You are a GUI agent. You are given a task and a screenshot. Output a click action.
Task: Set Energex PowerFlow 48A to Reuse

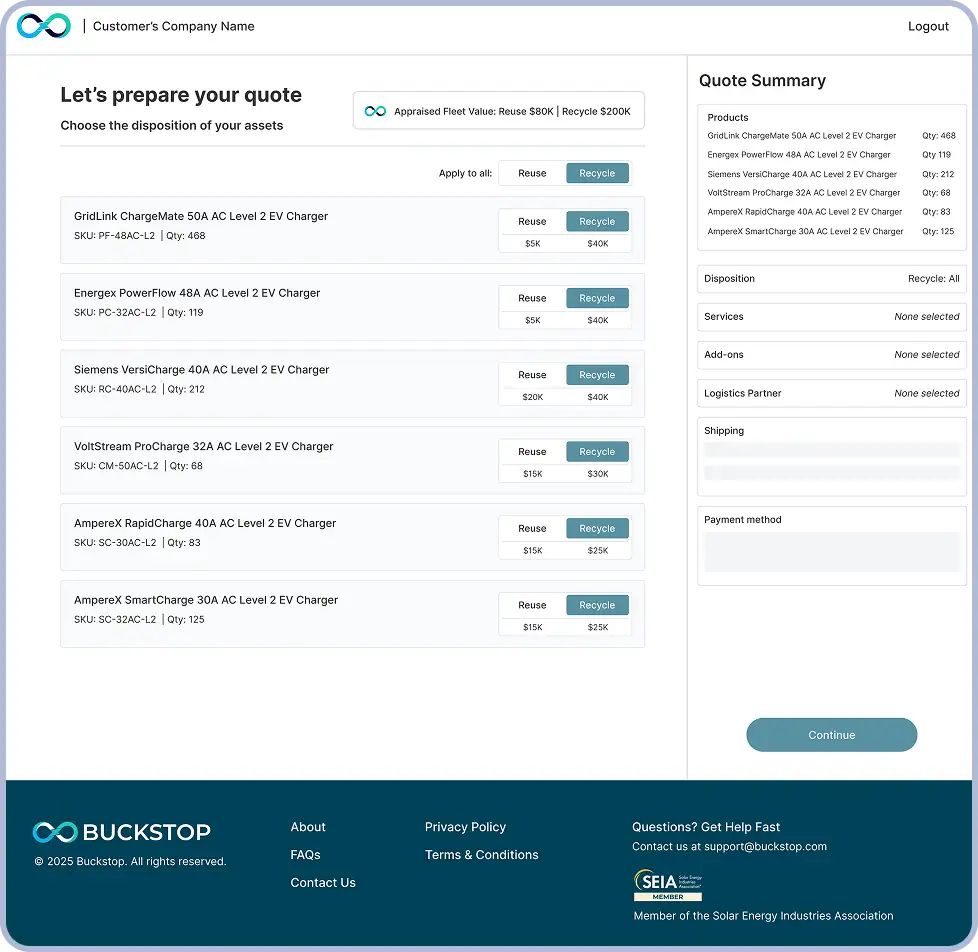tap(532, 298)
